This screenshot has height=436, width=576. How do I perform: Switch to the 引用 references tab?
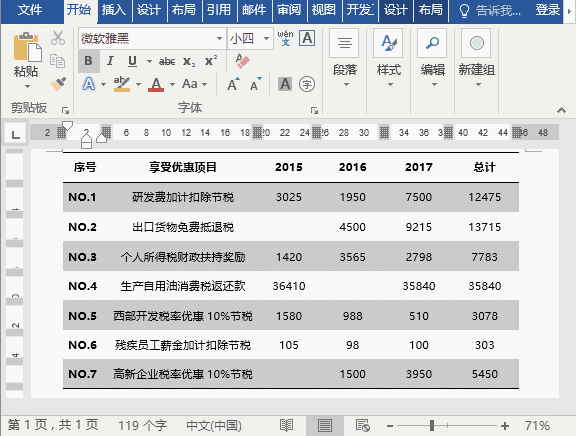[219, 10]
